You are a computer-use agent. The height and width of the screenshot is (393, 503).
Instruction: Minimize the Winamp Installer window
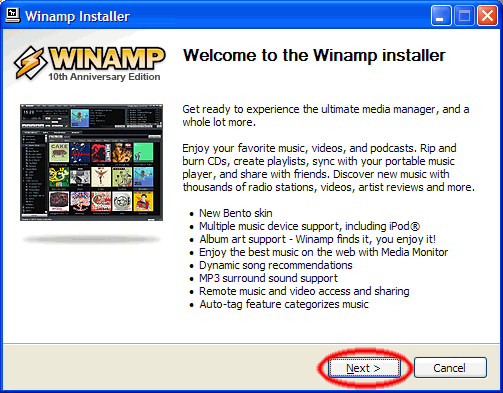(441, 15)
